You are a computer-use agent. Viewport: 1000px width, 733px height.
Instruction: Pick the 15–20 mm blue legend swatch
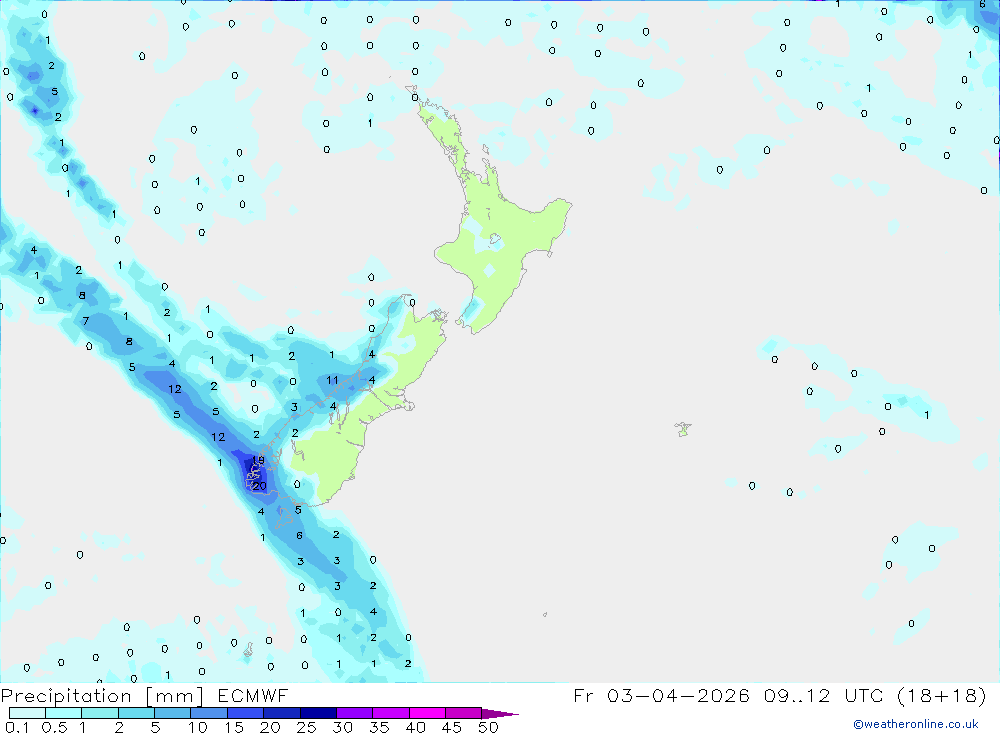coord(245,713)
